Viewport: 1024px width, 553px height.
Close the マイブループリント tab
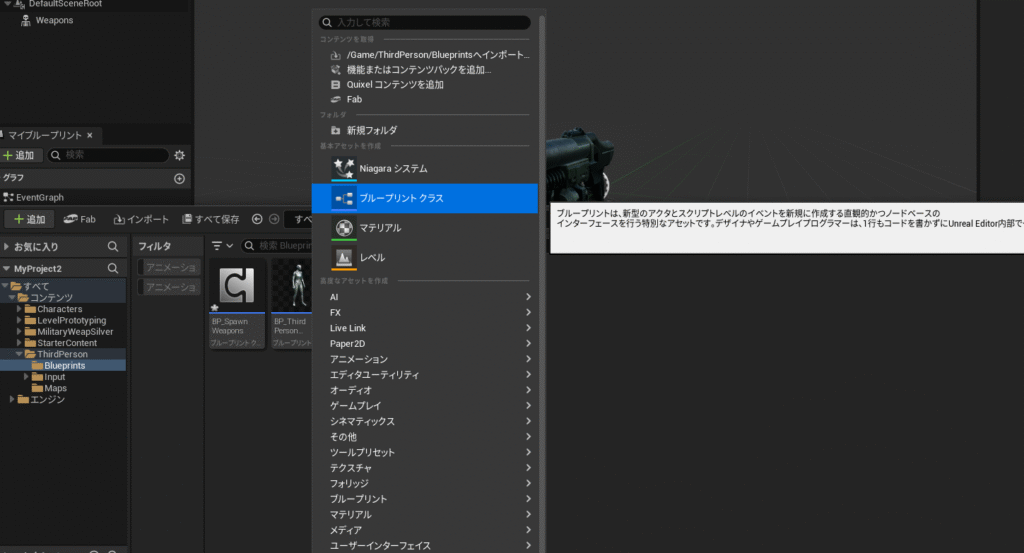pyautogui.click(x=90, y=136)
